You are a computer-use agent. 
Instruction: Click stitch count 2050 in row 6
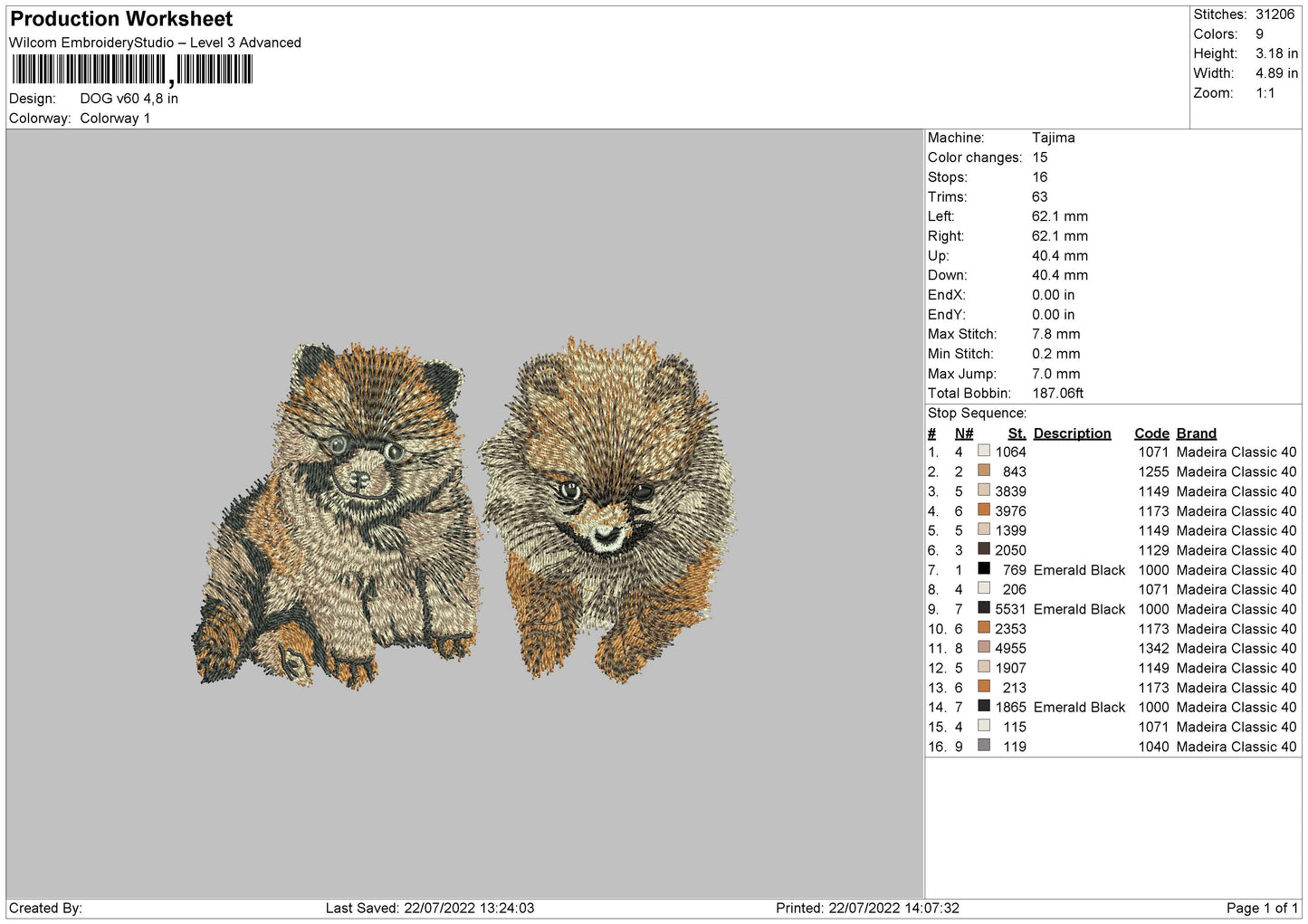click(1010, 550)
